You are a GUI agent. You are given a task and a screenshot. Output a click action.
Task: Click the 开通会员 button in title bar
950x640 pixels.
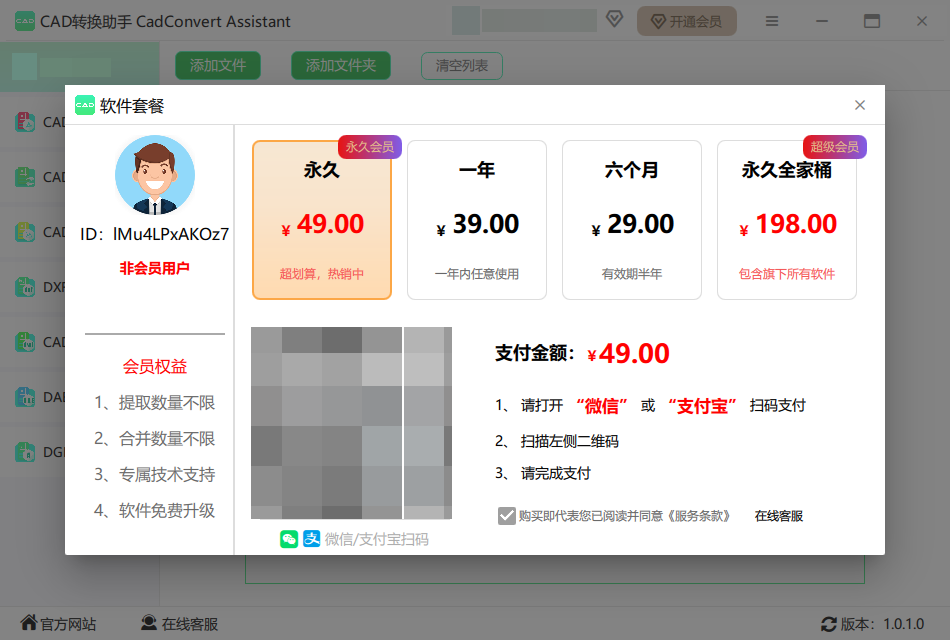click(687, 21)
